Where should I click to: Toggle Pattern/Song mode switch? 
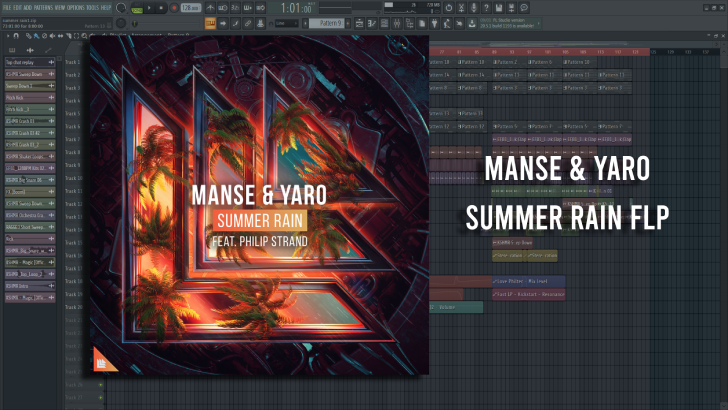coord(136,8)
